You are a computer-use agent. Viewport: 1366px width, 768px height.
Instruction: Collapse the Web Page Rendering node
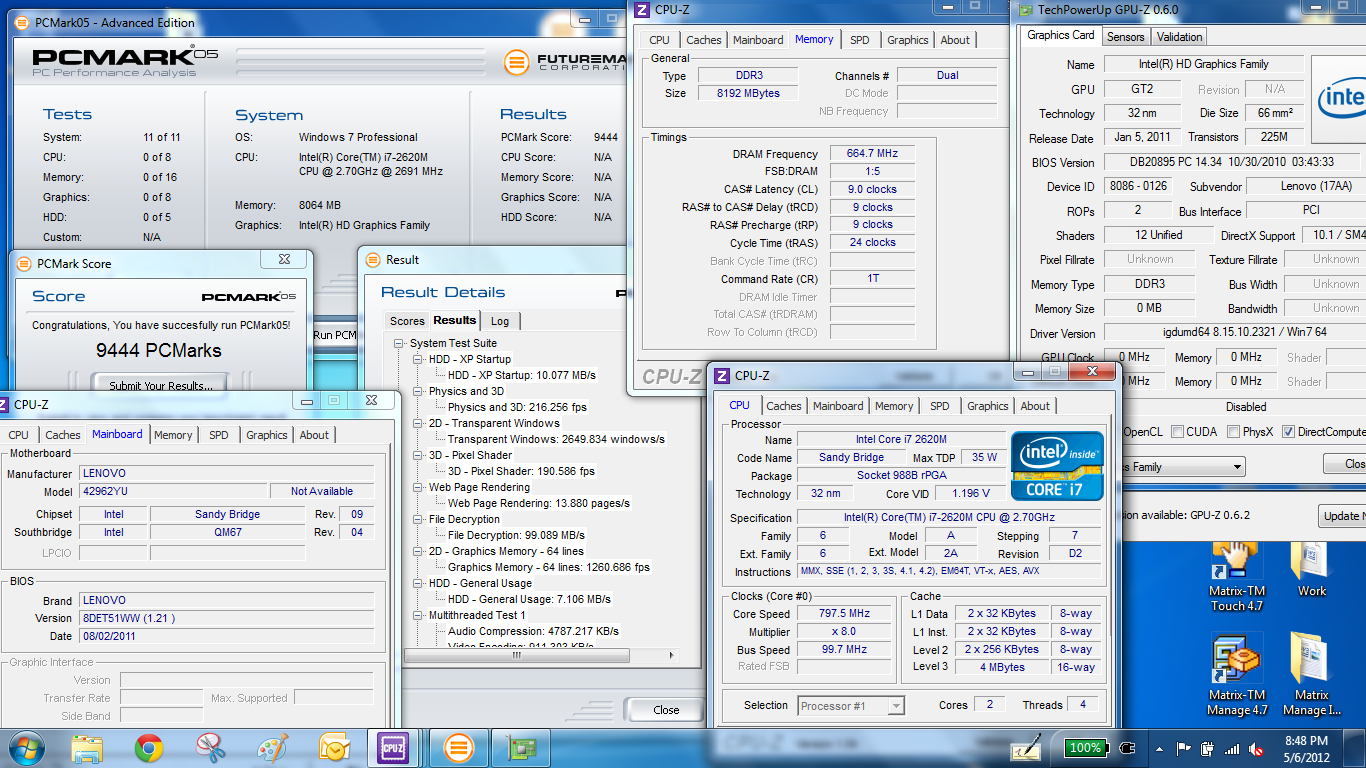coord(420,487)
